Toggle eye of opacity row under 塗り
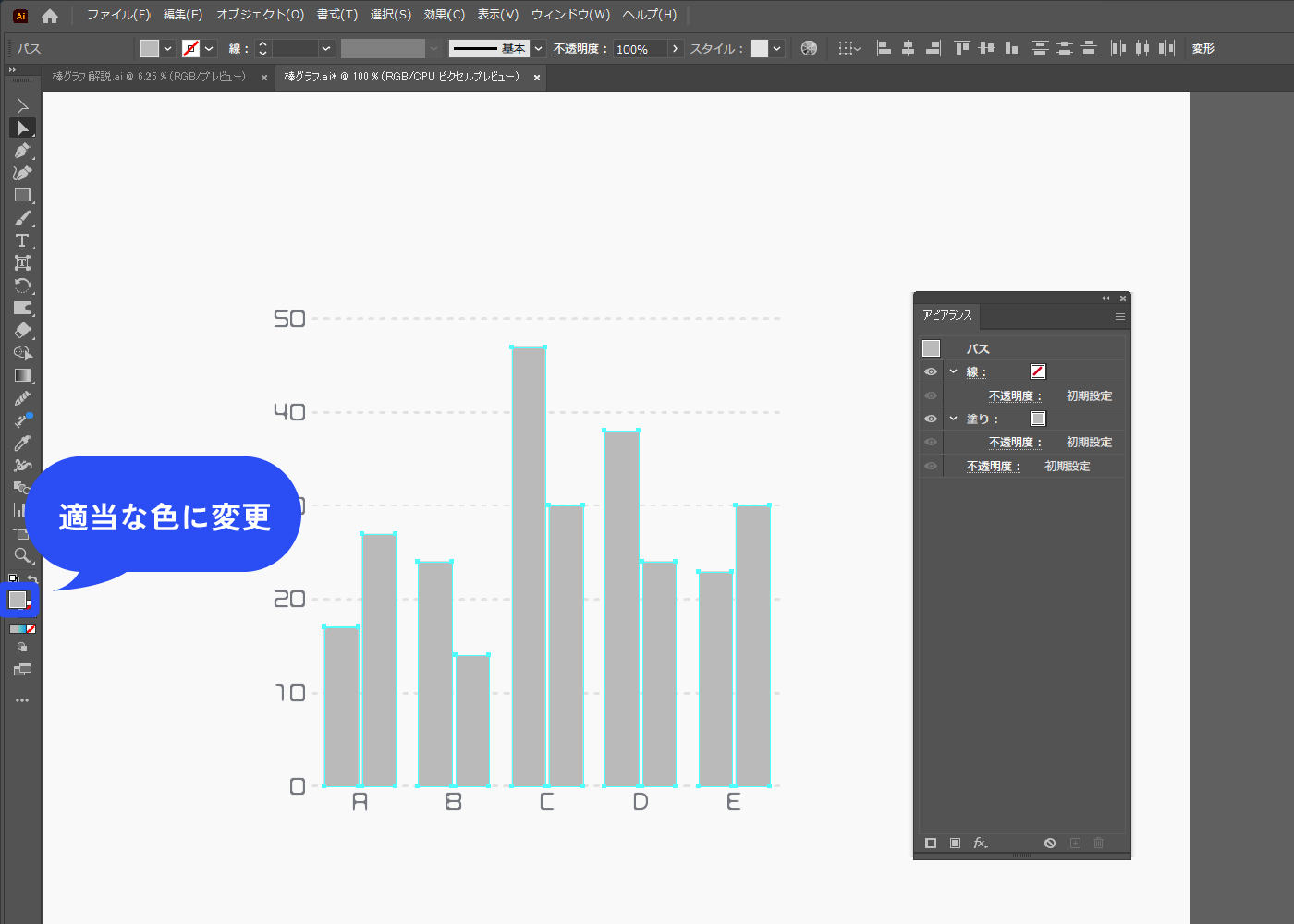This screenshot has height=924, width=1294. coord(931,442)
